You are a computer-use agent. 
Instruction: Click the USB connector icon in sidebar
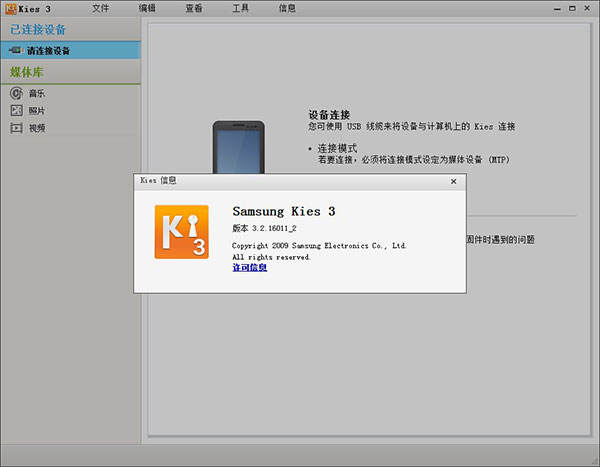click(16, 50)
